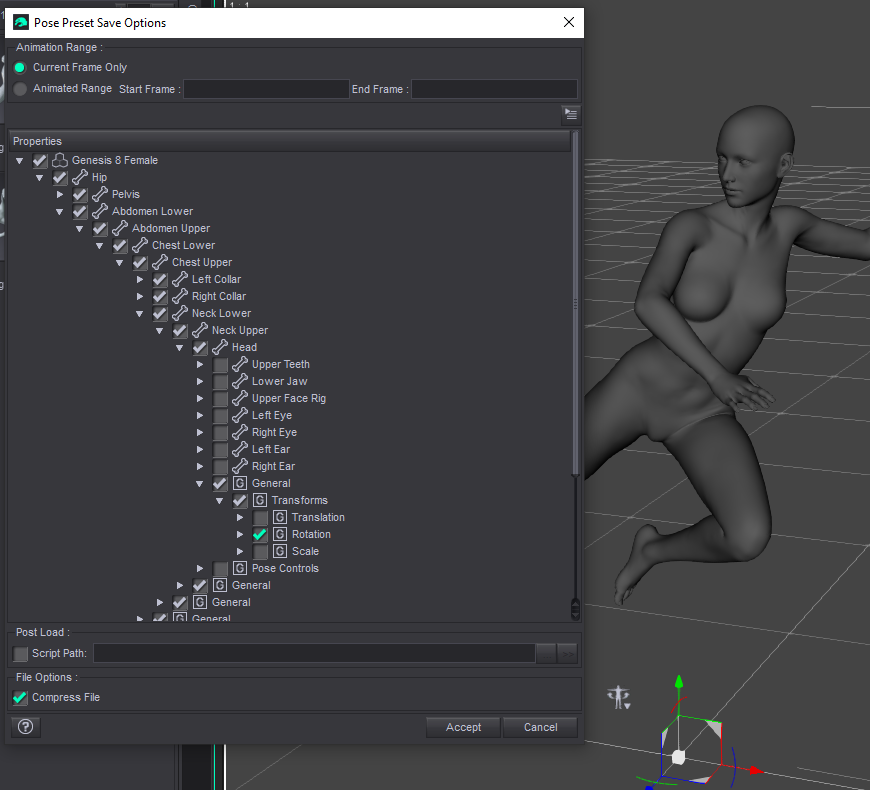Viewport: 870px width, 790px height.
Task: Click the Start Frame input field
Action: pyautogui.click(x=266, y=89)
